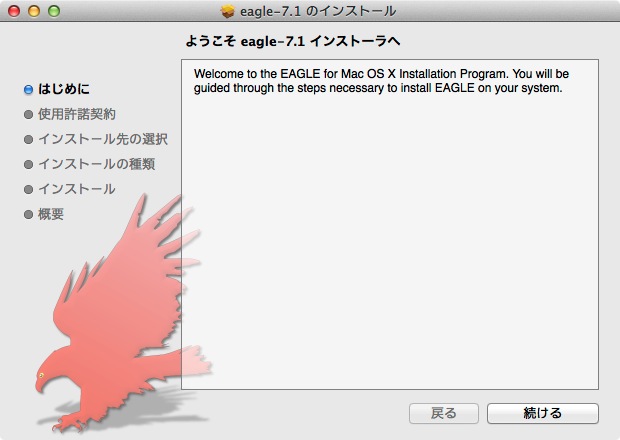The width and height of the screenshot is (620, 440).
Task: Click the package icon in title bar
Action: (227, 11)
